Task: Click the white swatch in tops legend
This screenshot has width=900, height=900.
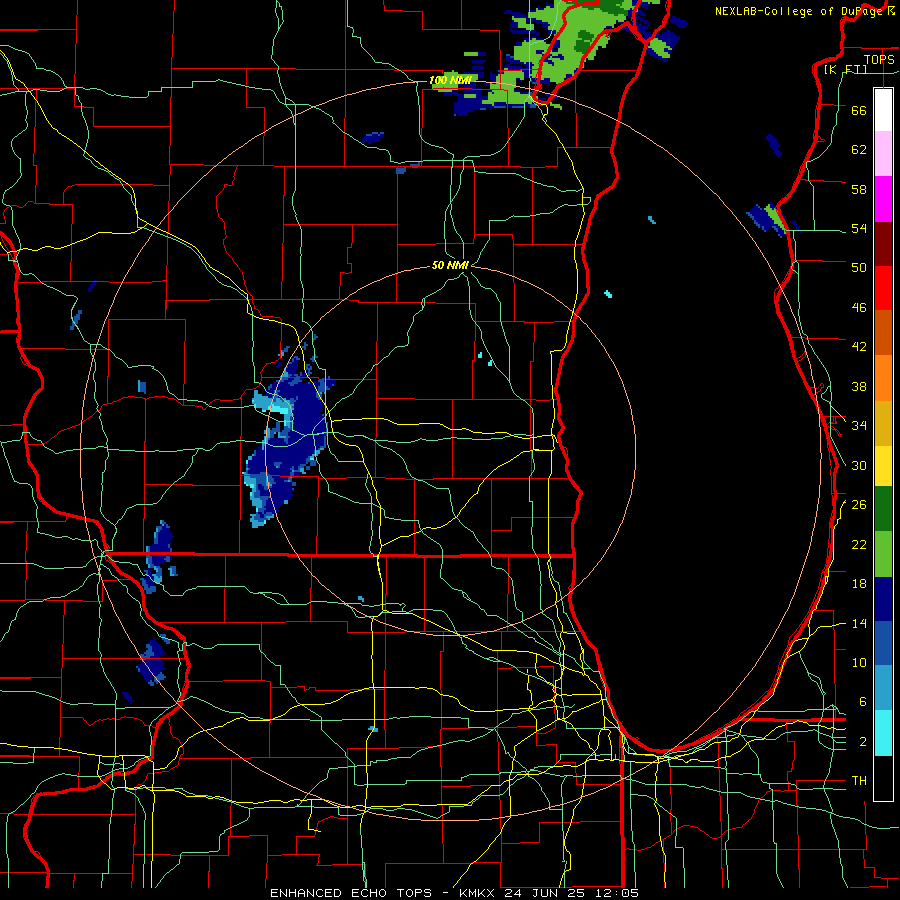Action: click(x=883, y=110)
